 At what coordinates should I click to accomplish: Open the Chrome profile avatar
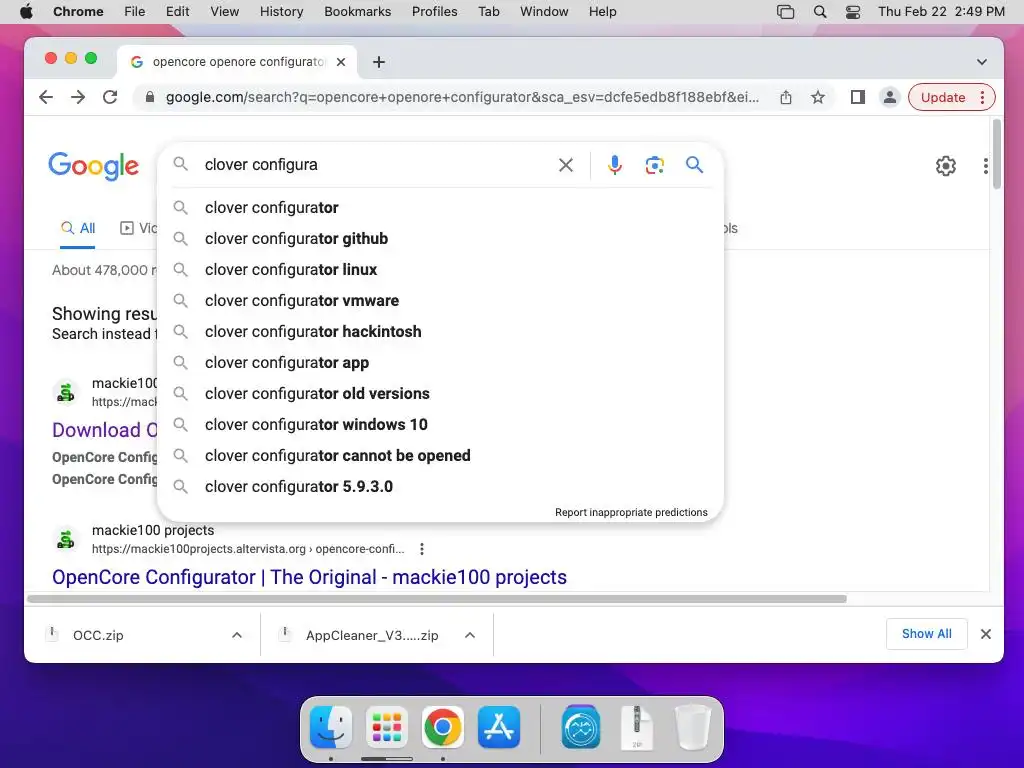coord(889,97)
